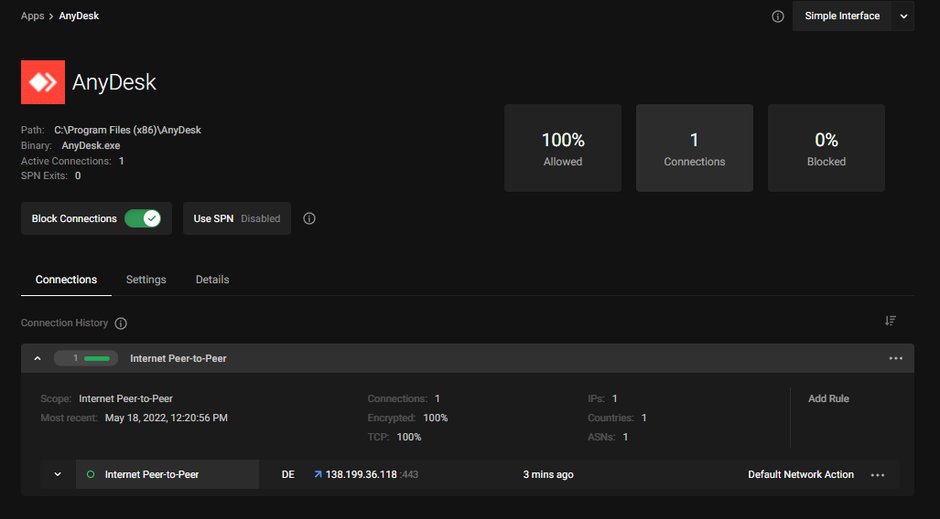Click info icon next to Use SPN

(x=309, y=219)
